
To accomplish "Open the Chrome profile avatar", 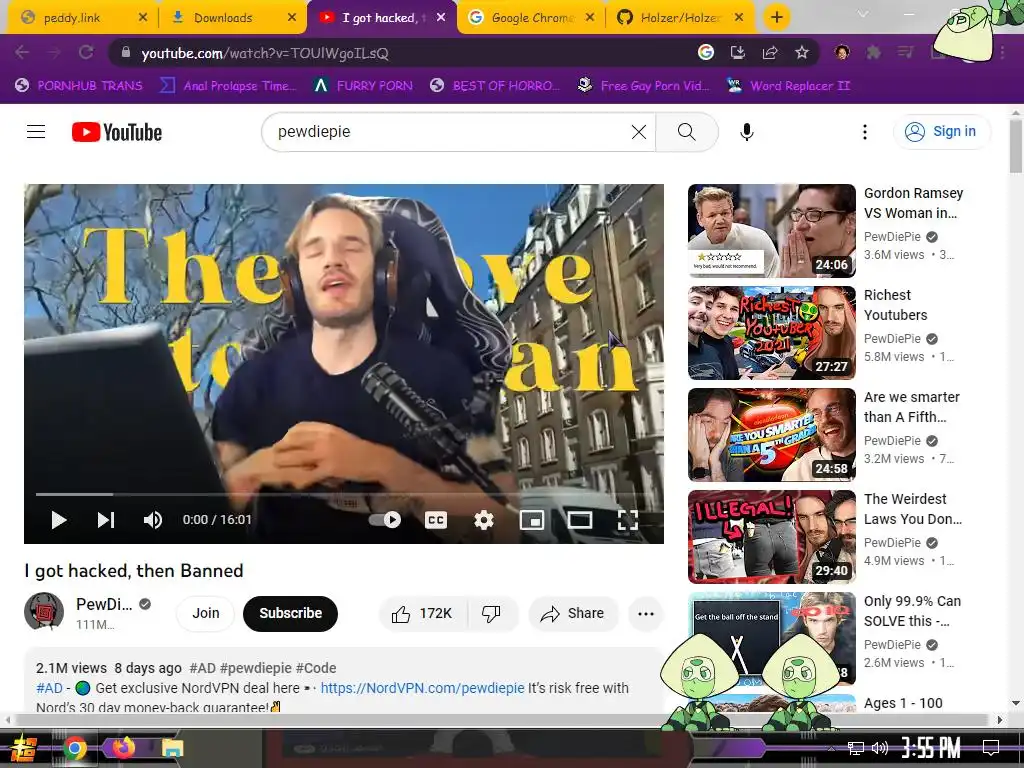I will (842, 53).
